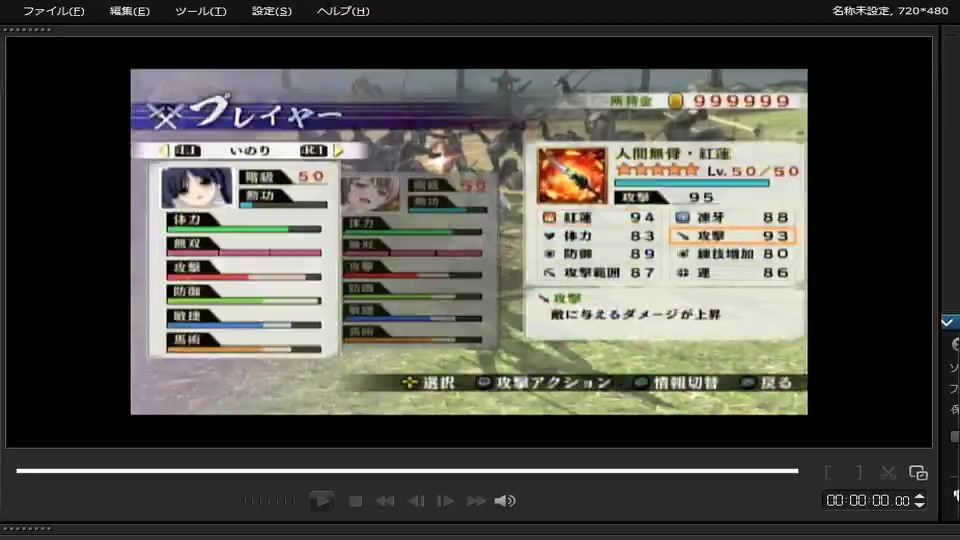The height and width of the screenshot is (540, 960).
Task: Jump to the end with the fast-forward button
Action: (476, 501)
